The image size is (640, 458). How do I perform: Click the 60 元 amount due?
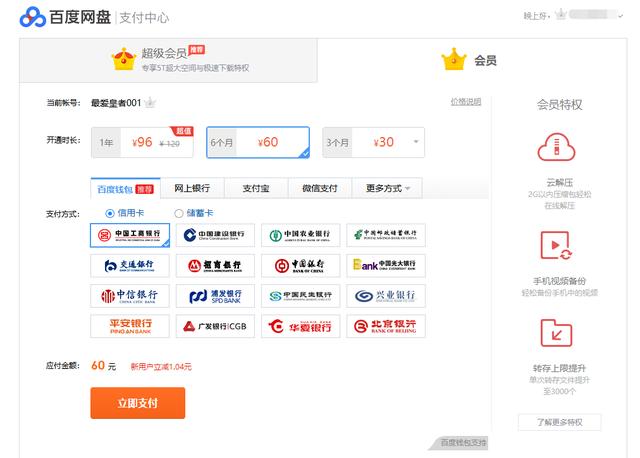tap(104, 366)
